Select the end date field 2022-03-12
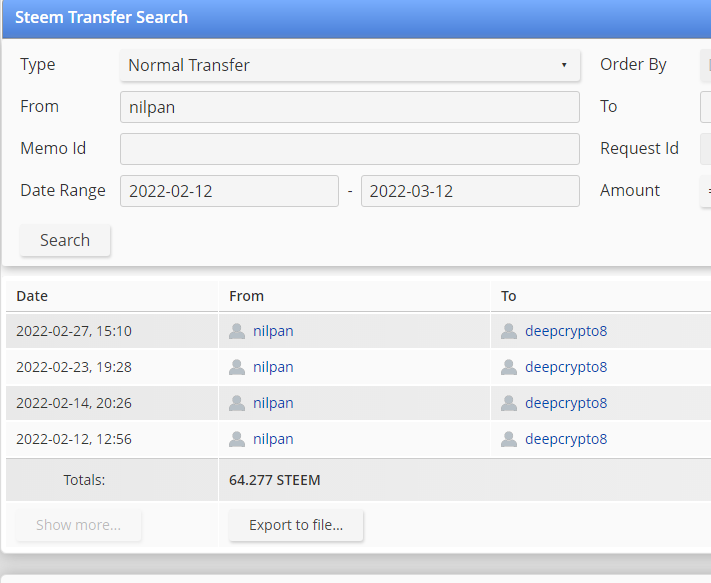711x583 pixels. click(470, 191)
